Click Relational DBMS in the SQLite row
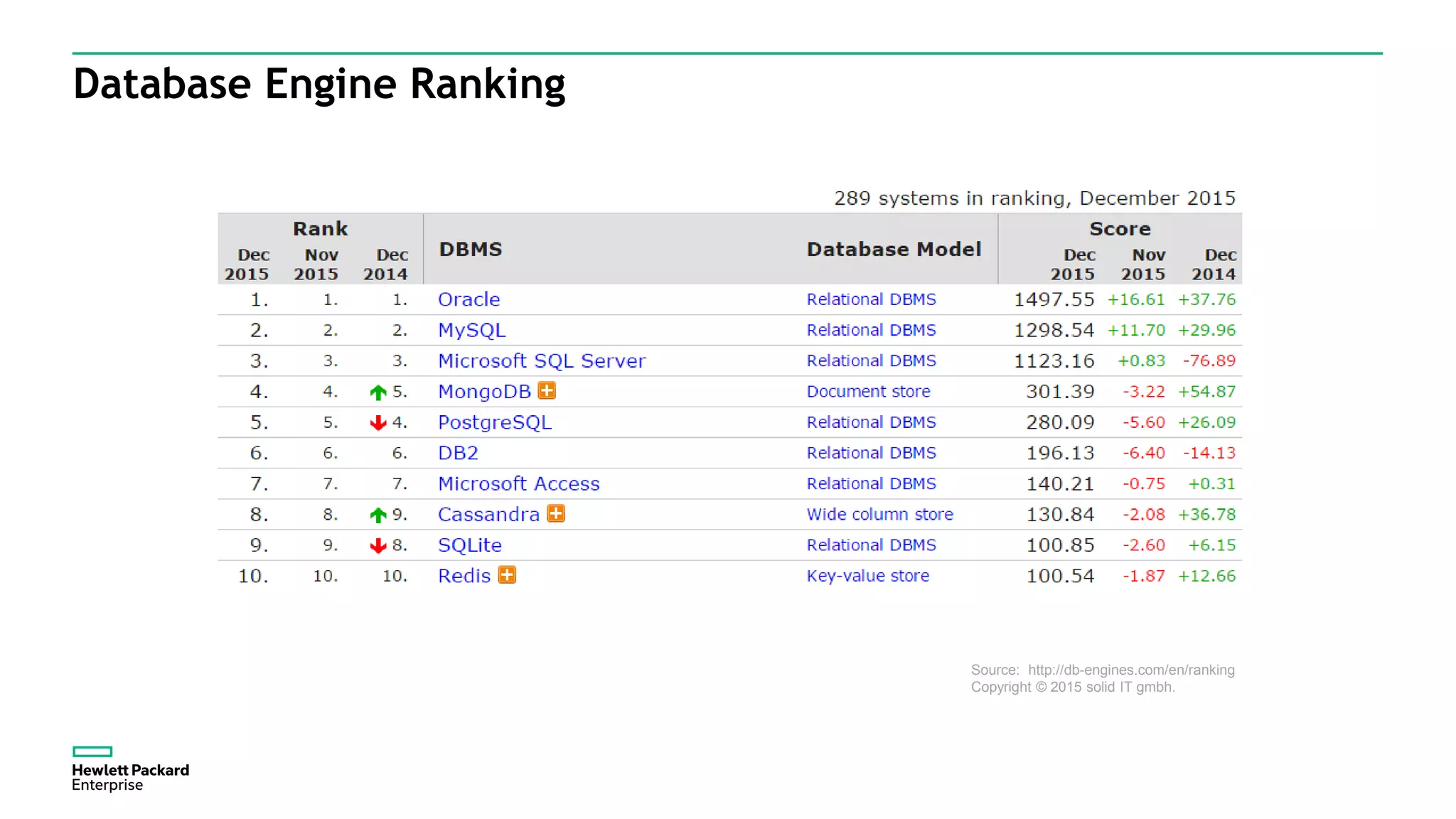 [x=871, y=545]
